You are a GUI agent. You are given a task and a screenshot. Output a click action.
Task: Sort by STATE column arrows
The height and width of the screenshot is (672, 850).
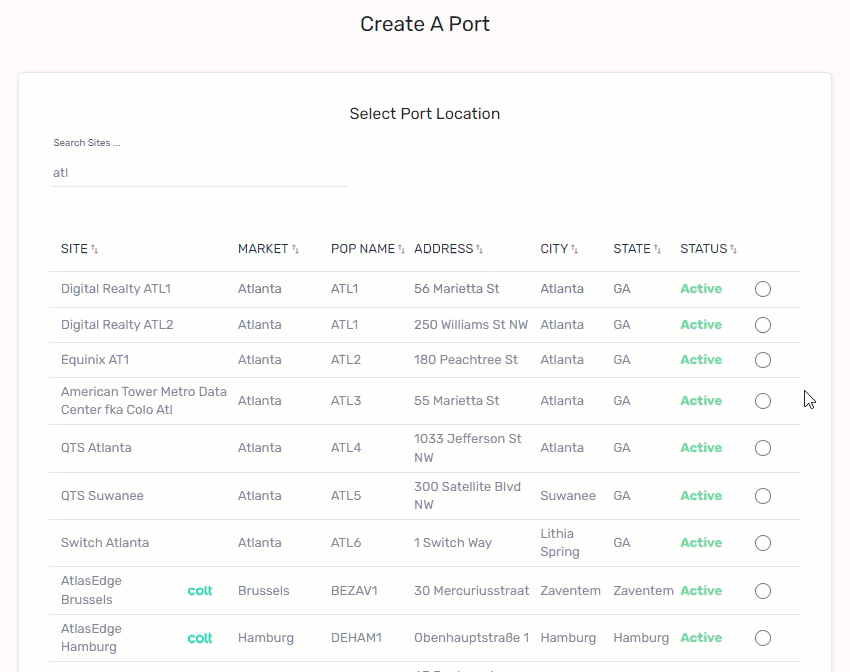[x=657, y=249]
